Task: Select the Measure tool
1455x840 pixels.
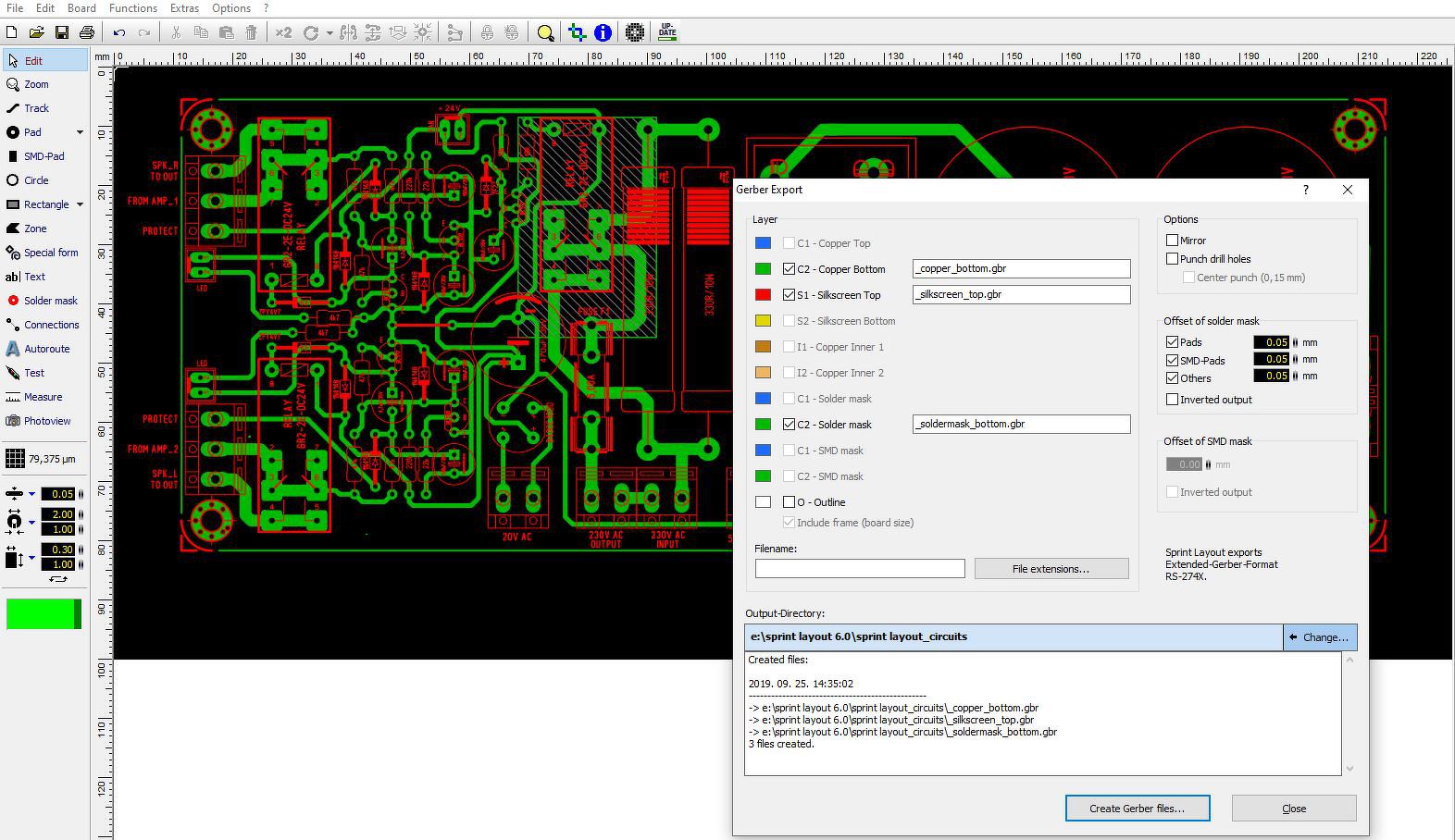Action: pos(44,397)
